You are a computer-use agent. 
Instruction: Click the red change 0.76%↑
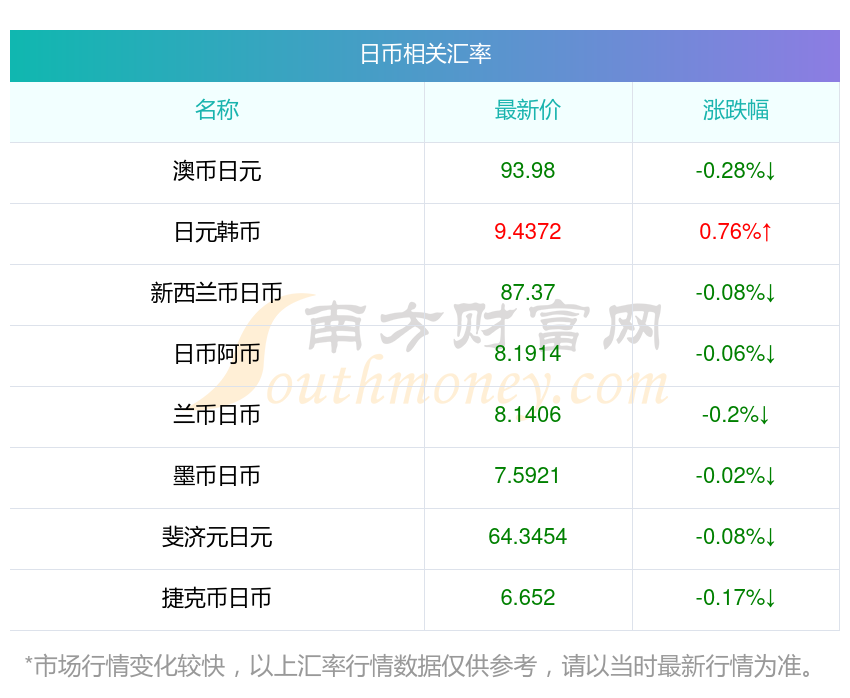[x=736, y=232]
